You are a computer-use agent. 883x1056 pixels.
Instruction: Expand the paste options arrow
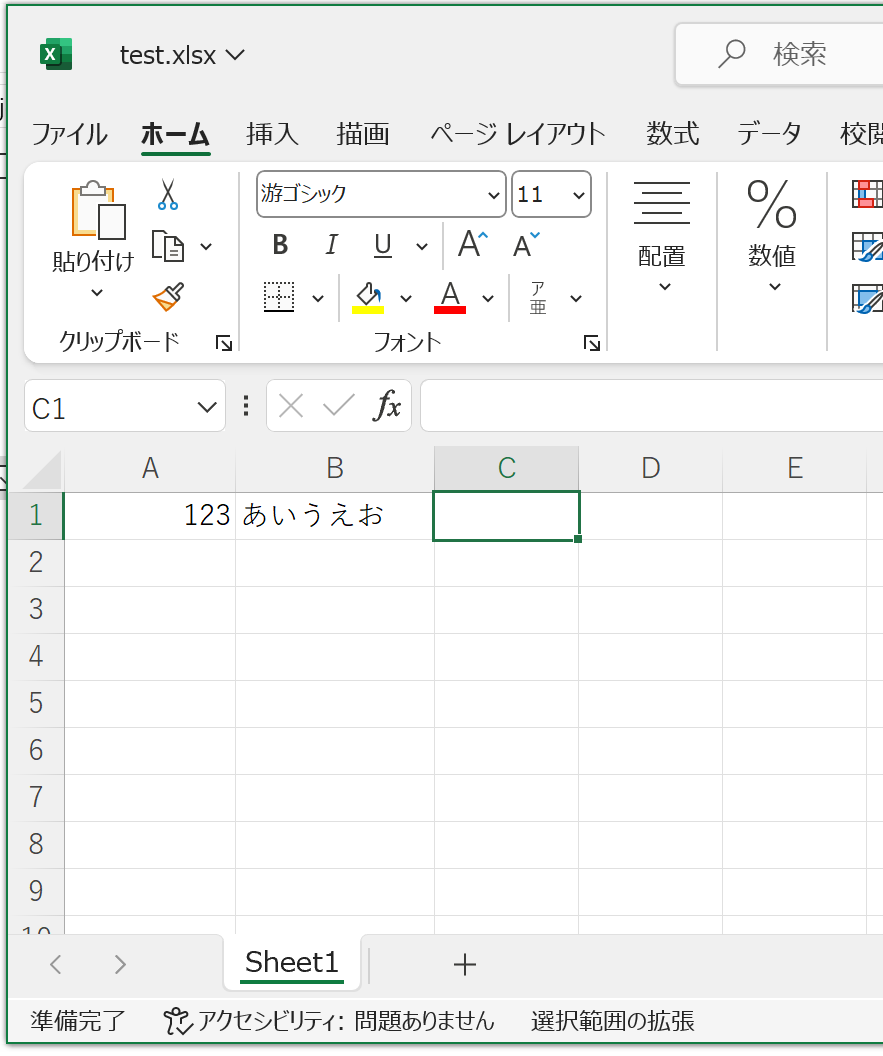(97, 292)
